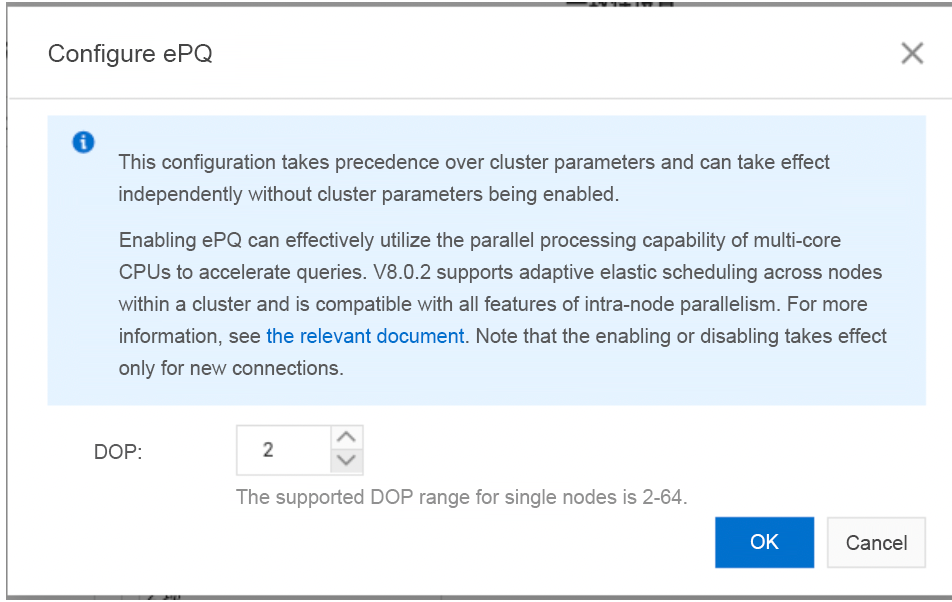The height and width of the screenshot is (602, 952).
Task: Increase DOP value with up arrow
Action: [346, 437]
